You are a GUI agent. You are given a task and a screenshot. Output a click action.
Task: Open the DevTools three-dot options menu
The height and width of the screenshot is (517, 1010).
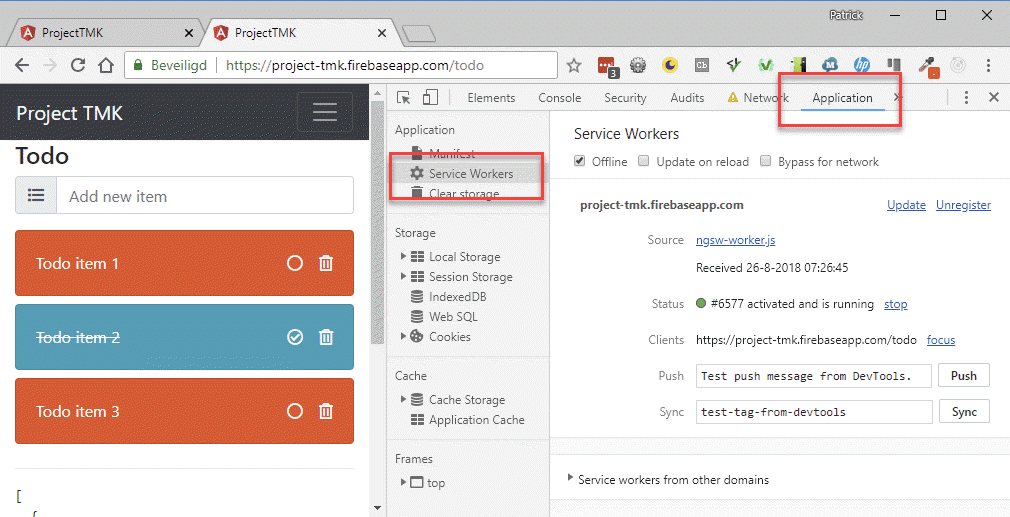[966, 97]
